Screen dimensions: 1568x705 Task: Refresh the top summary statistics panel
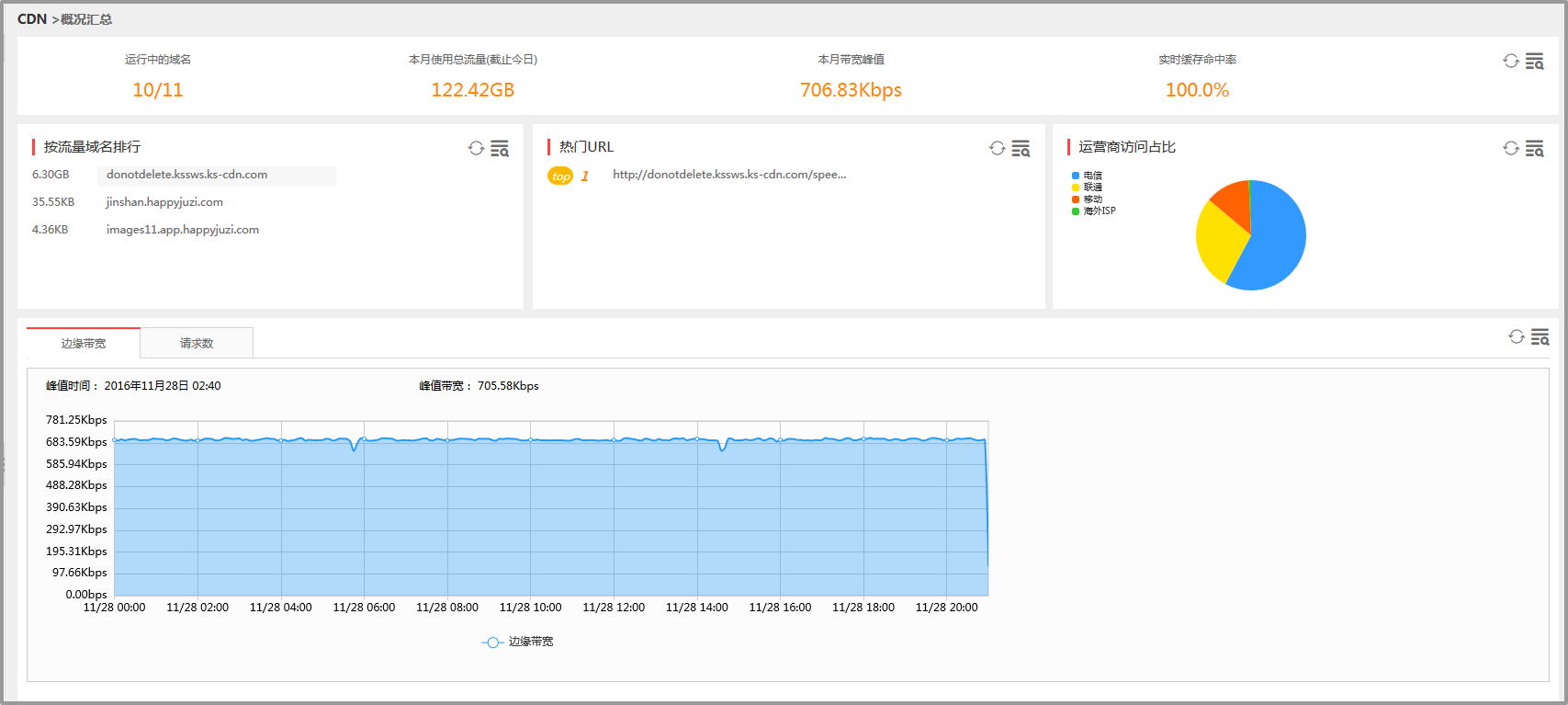coord(1510,61)
